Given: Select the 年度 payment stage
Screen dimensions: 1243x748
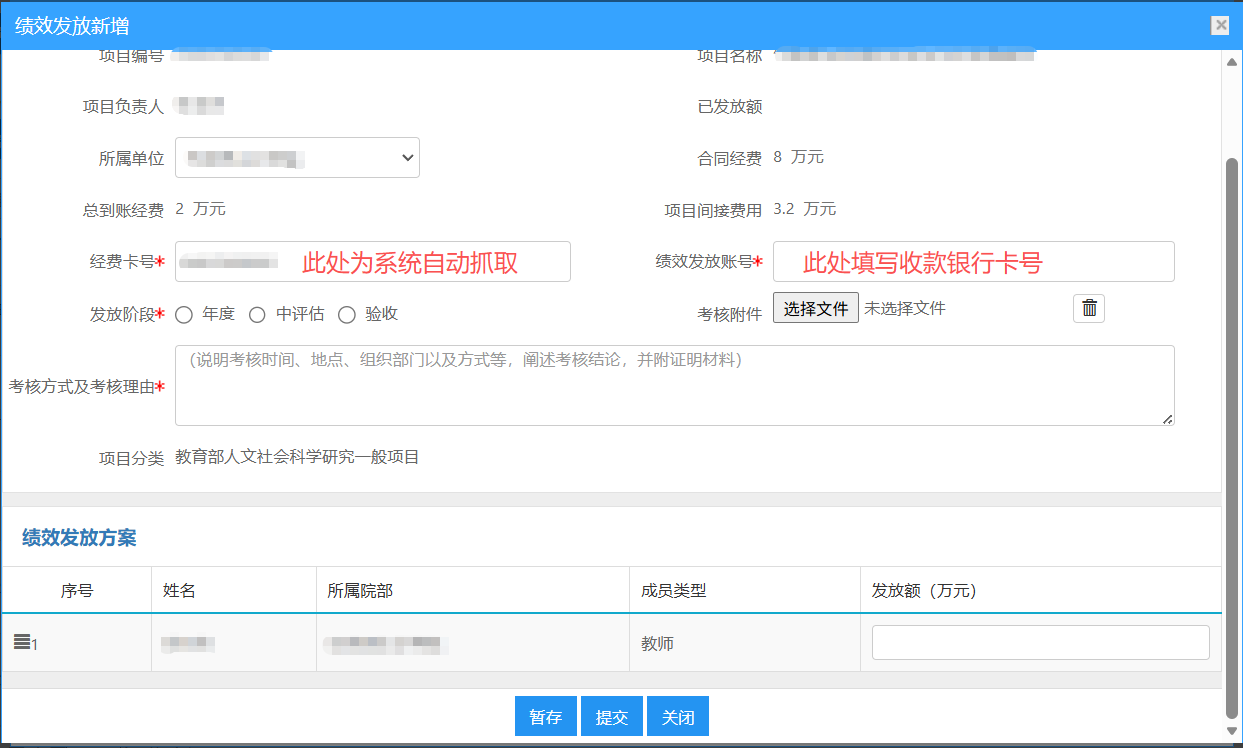Looking at the screenshot, I should [x=184, y=315].
